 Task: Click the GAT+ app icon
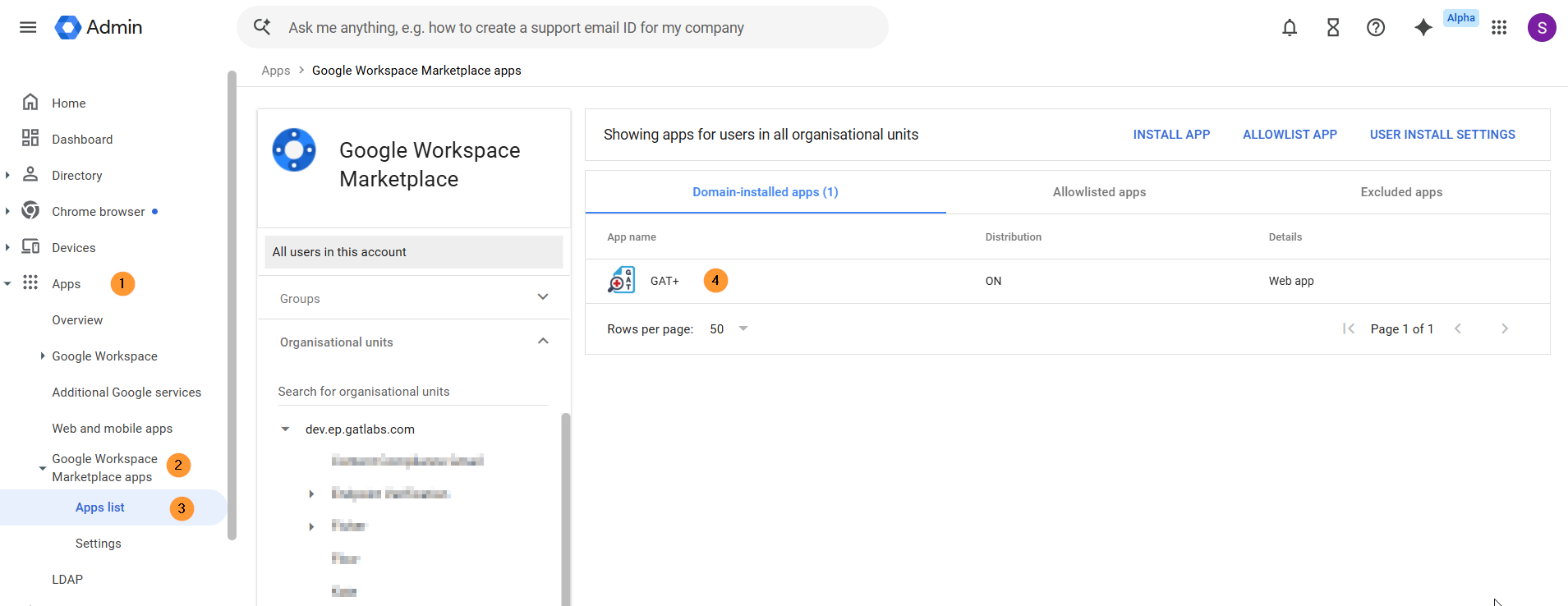coord(621,281)
